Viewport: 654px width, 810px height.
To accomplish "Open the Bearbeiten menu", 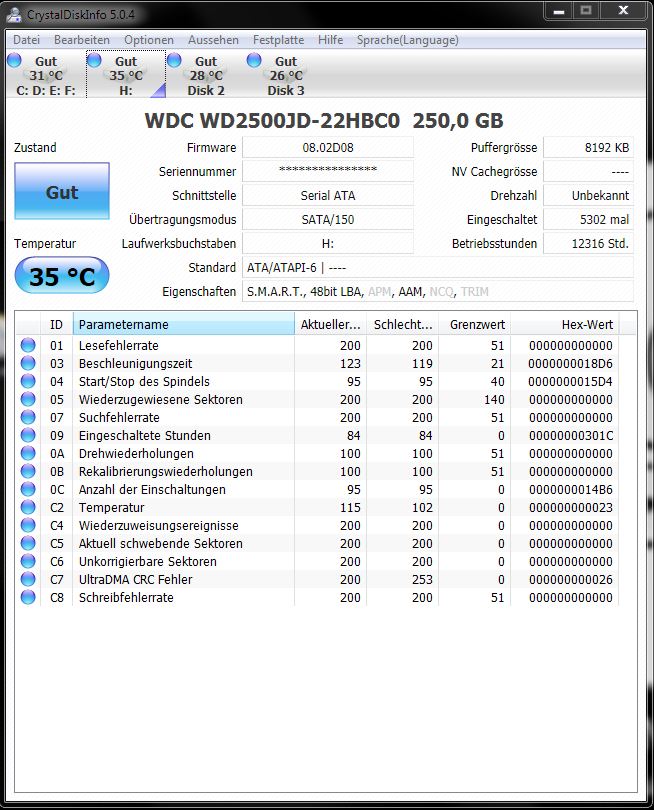I will (82, 40).
